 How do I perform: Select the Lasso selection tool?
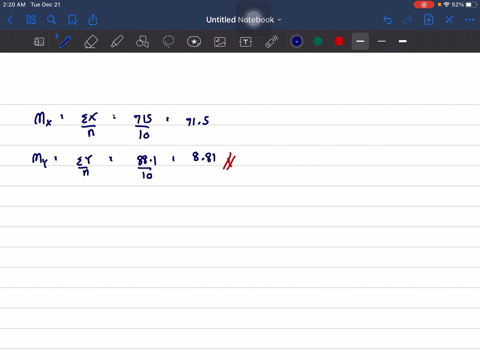168,42
